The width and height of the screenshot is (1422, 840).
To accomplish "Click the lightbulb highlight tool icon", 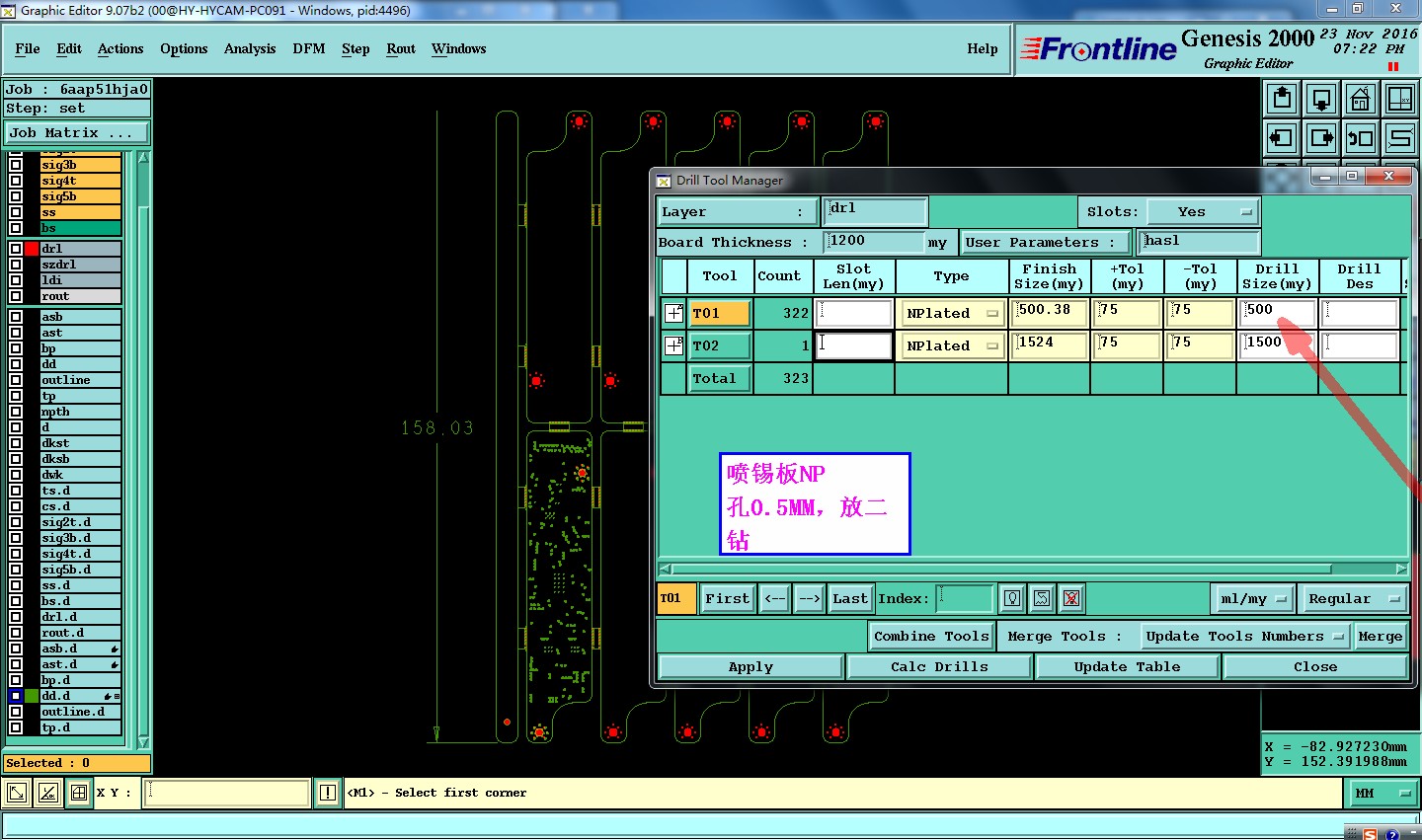I will click(x=1012, y=598).
